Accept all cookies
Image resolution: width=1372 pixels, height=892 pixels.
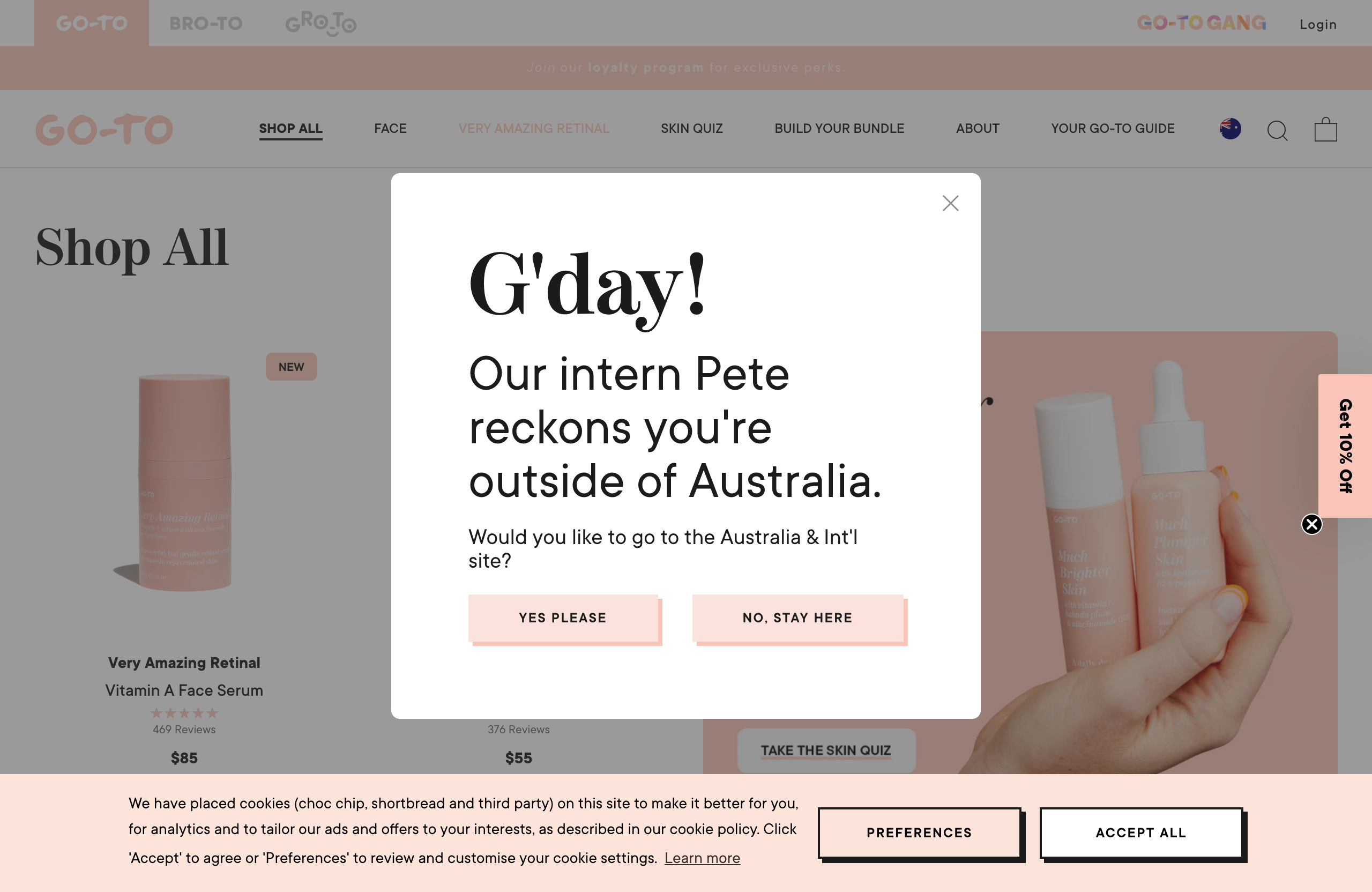(x=1141, y=832)
